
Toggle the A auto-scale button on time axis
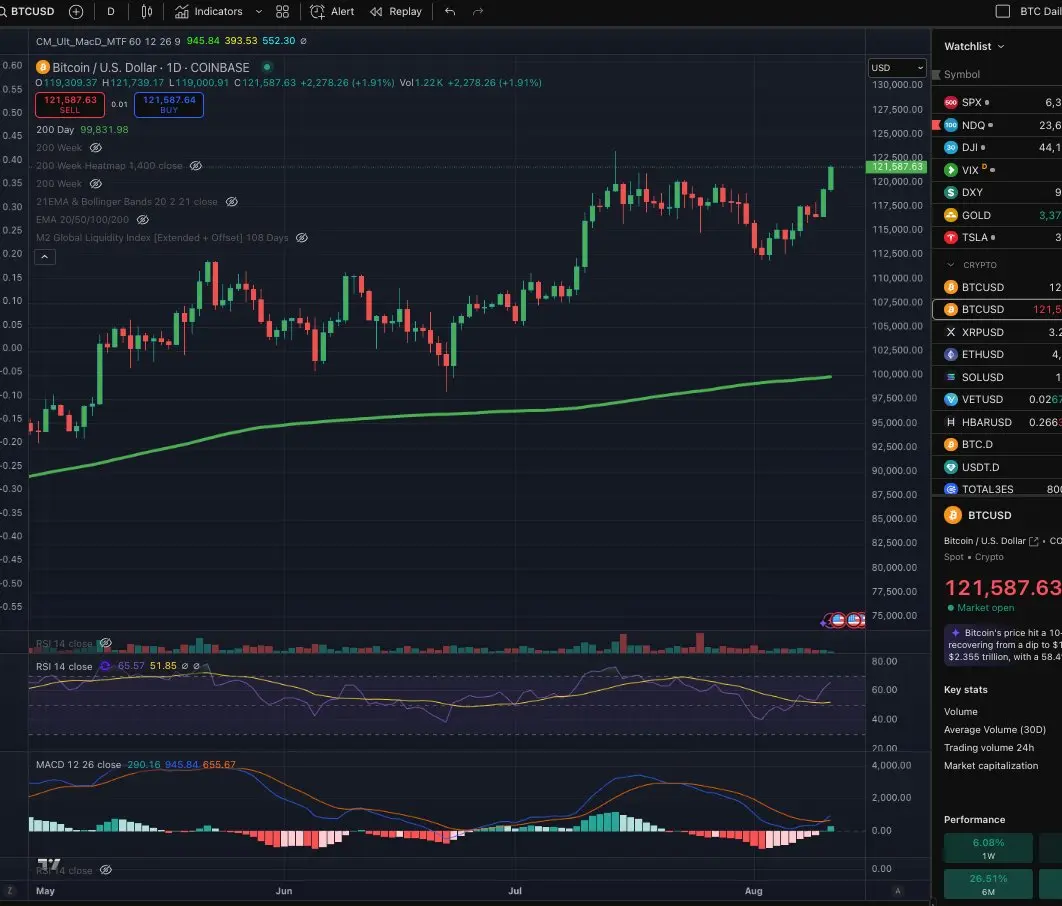coord(898,890)
